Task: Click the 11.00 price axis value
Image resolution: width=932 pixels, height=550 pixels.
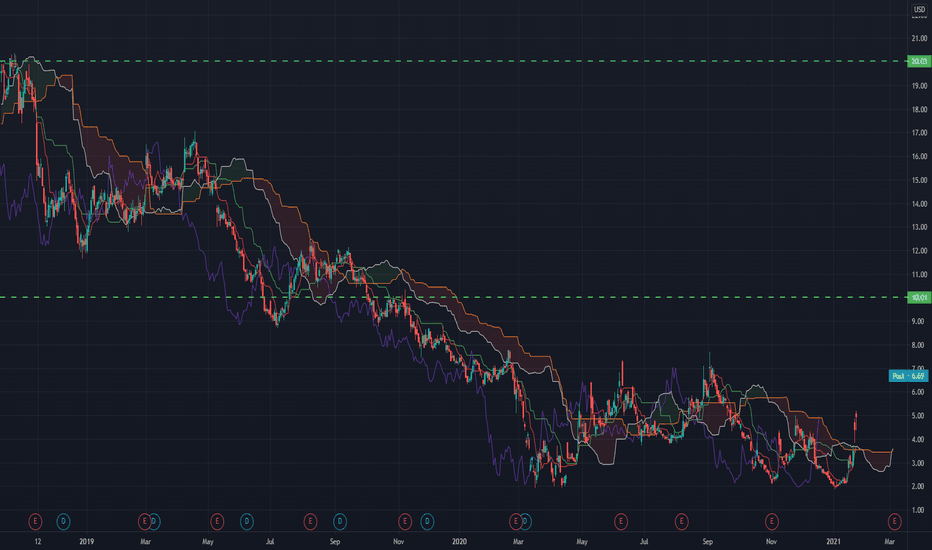Action: [x=919, y=275]
